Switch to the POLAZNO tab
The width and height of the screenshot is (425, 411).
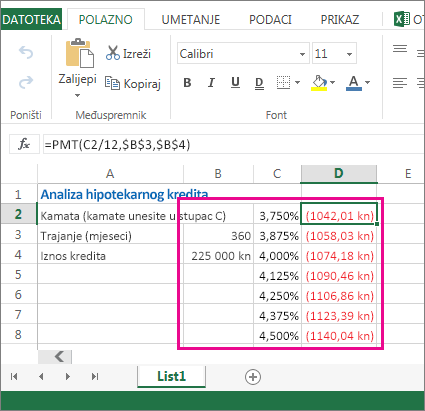point(106,20)
